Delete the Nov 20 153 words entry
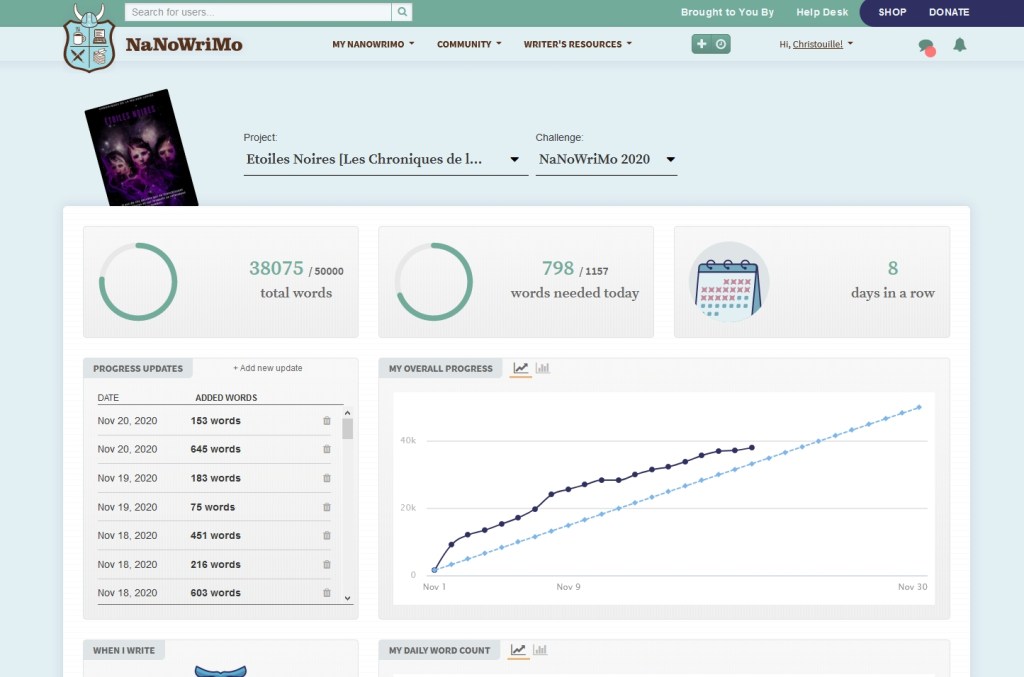Image resolution: width=1024 pixels, height=677 pixels. click(327, 421)
